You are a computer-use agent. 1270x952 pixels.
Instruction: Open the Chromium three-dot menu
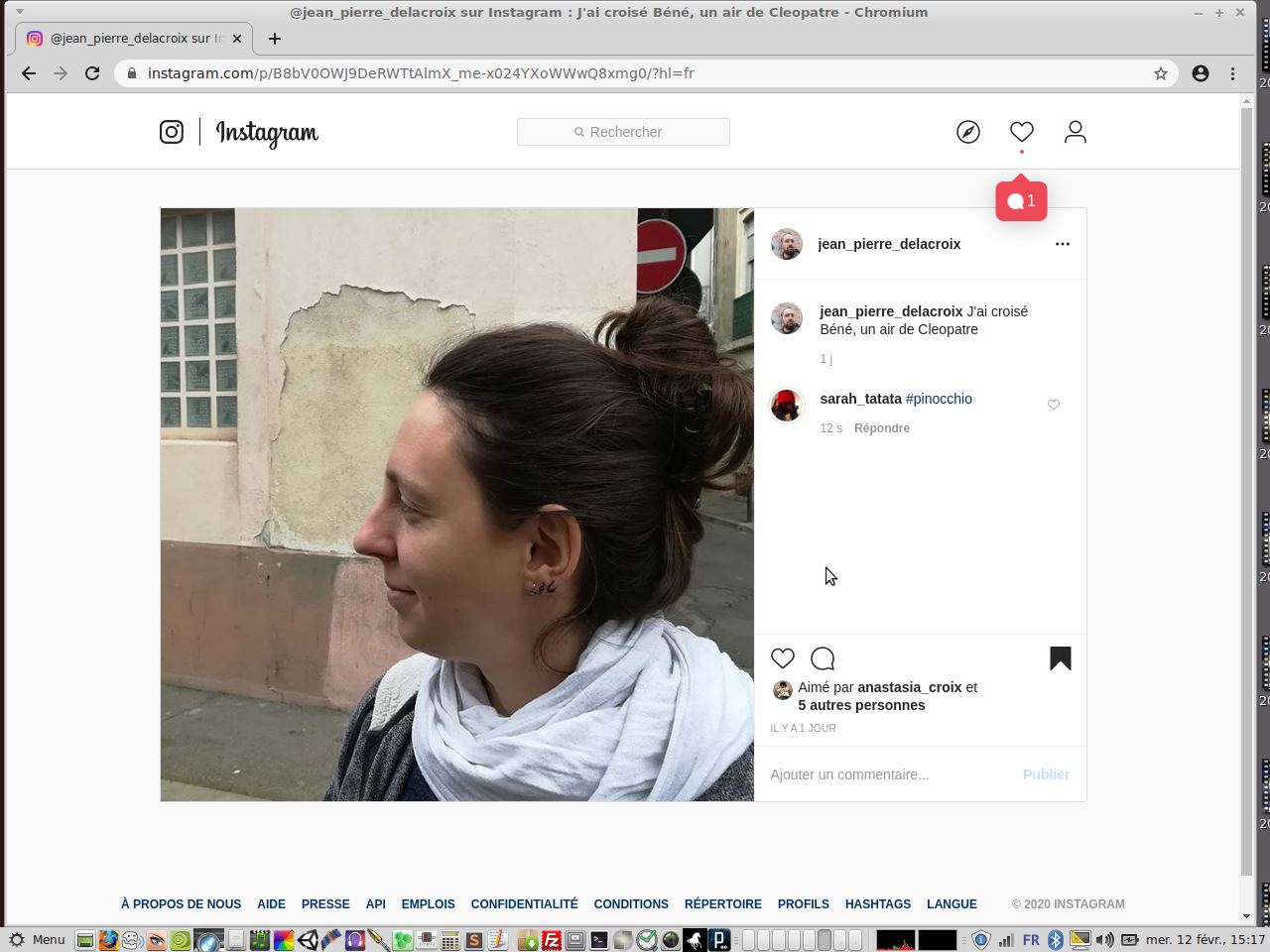click(1232, 73)
